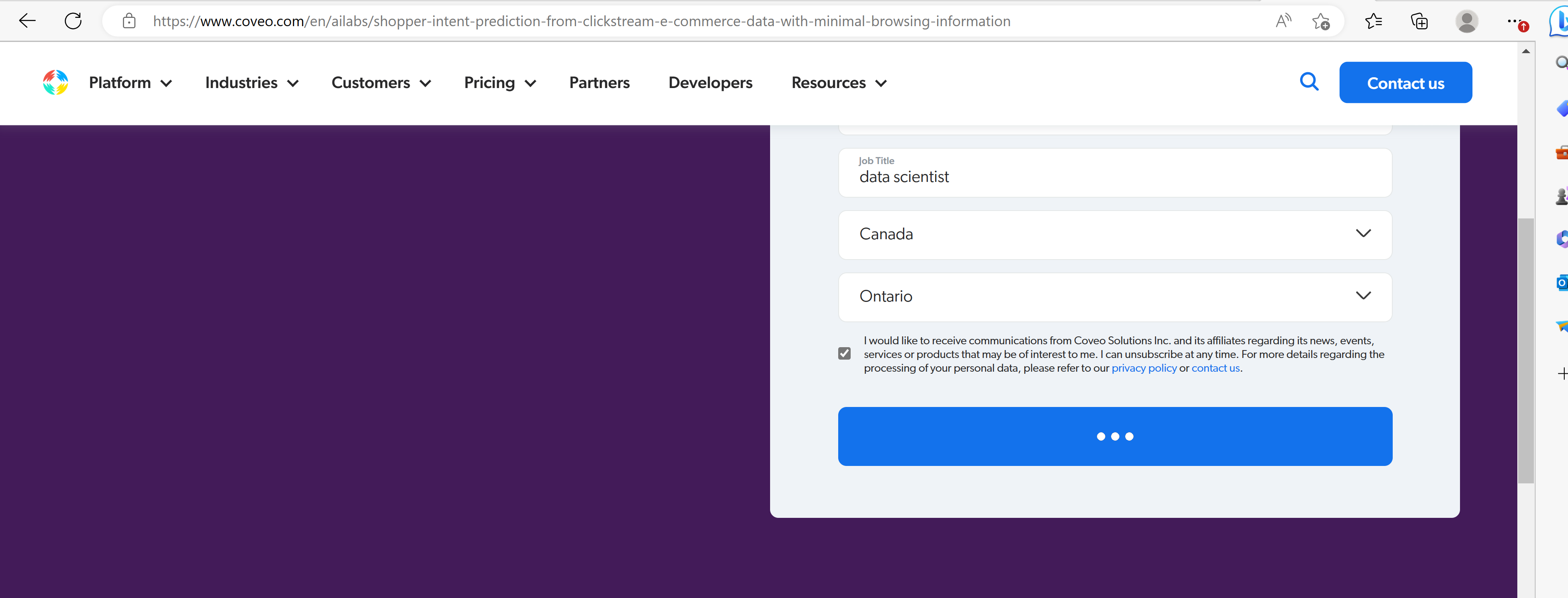Image resolution: width=1568 pixels, height=598 pixels.
Task: Open the browser settings ellipsis menu
Action: pos(1513,21)
